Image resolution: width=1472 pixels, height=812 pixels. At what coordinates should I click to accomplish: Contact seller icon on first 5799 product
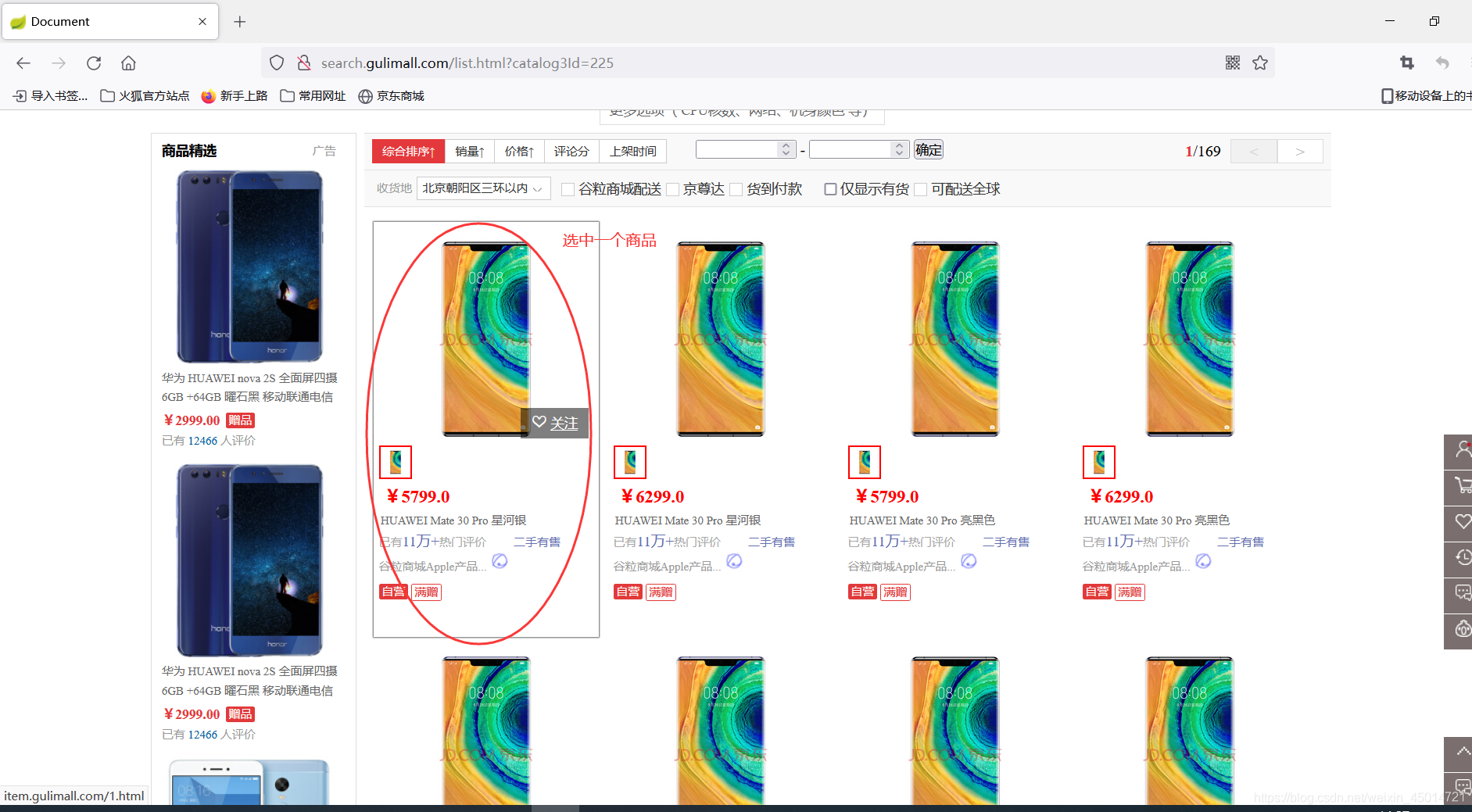(500, 561)
